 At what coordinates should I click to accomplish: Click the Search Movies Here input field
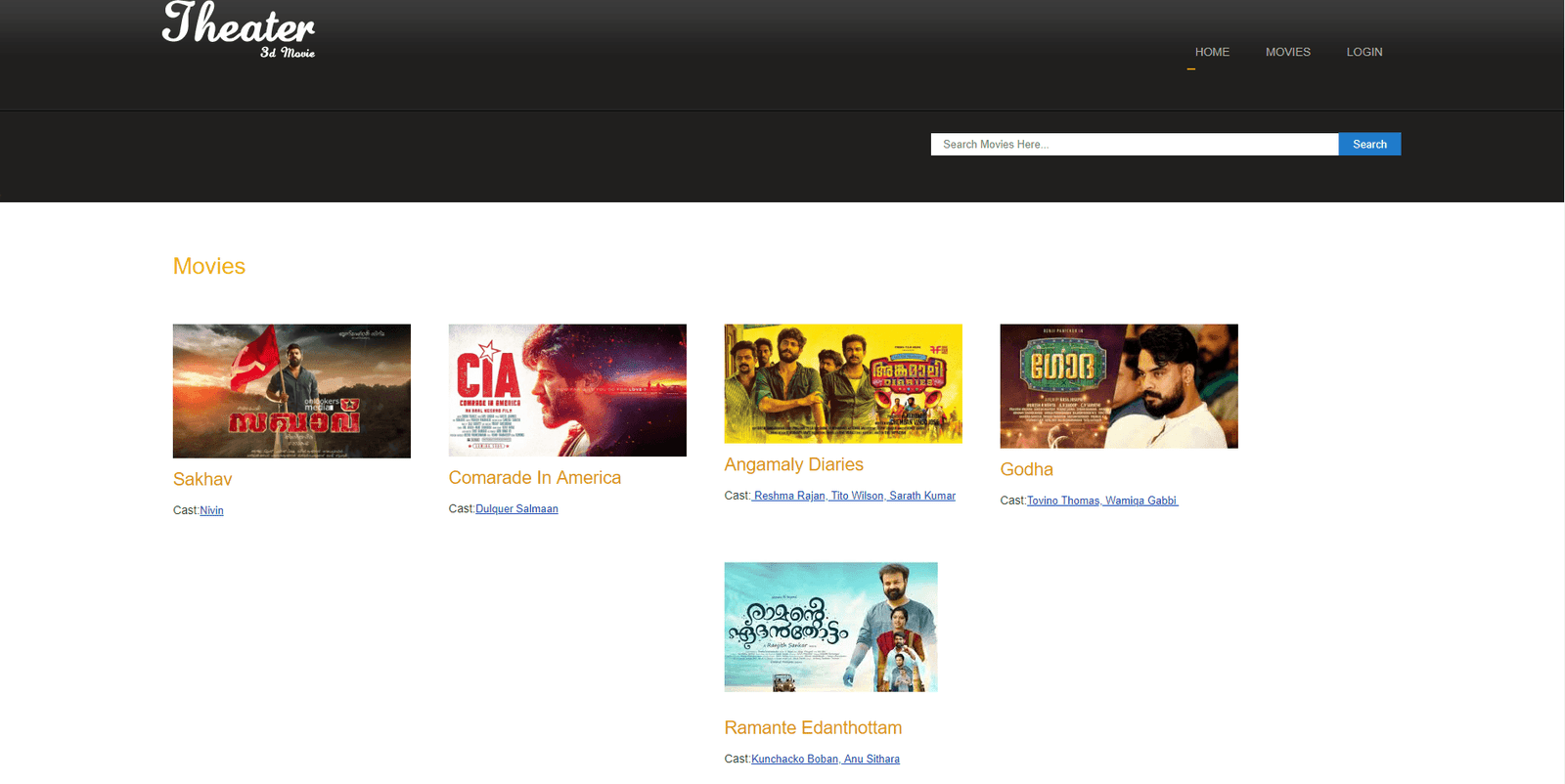tap(1134, 145)
